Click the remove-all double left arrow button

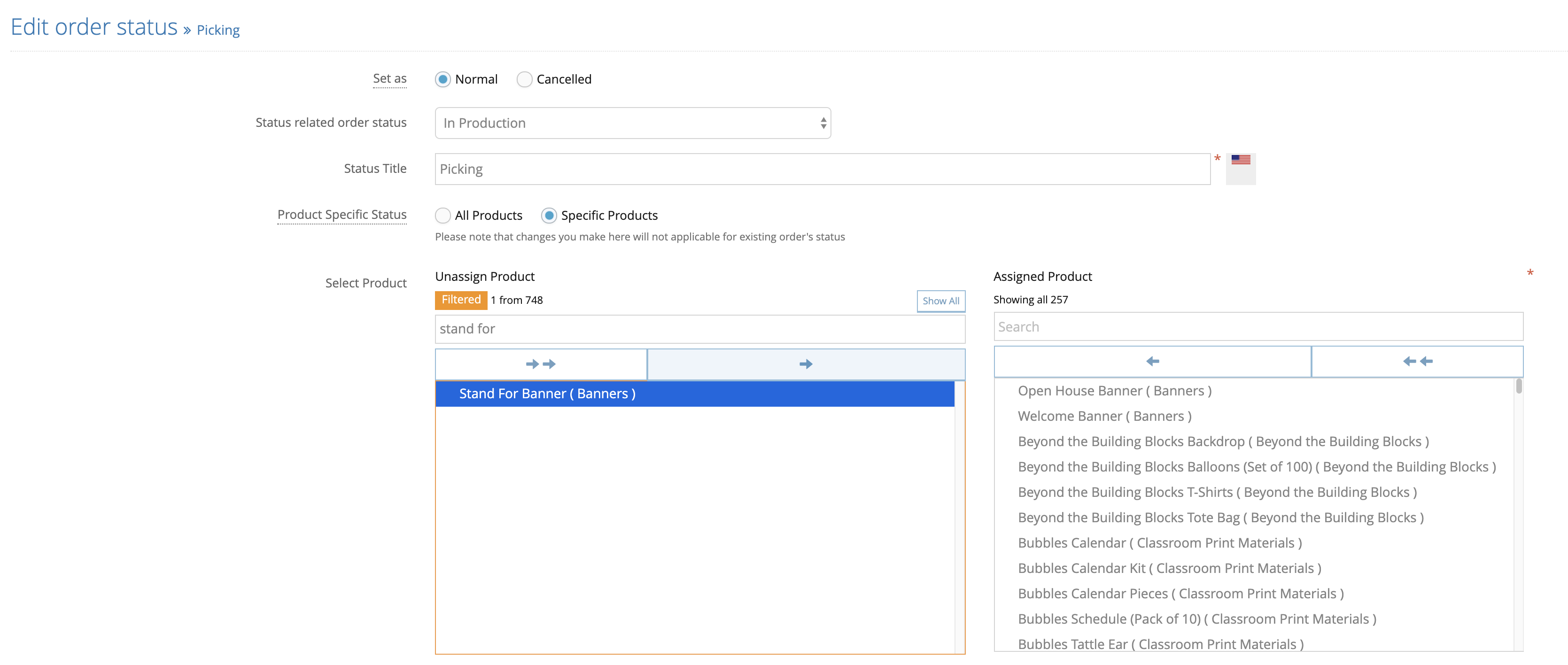coord(1417,362)
